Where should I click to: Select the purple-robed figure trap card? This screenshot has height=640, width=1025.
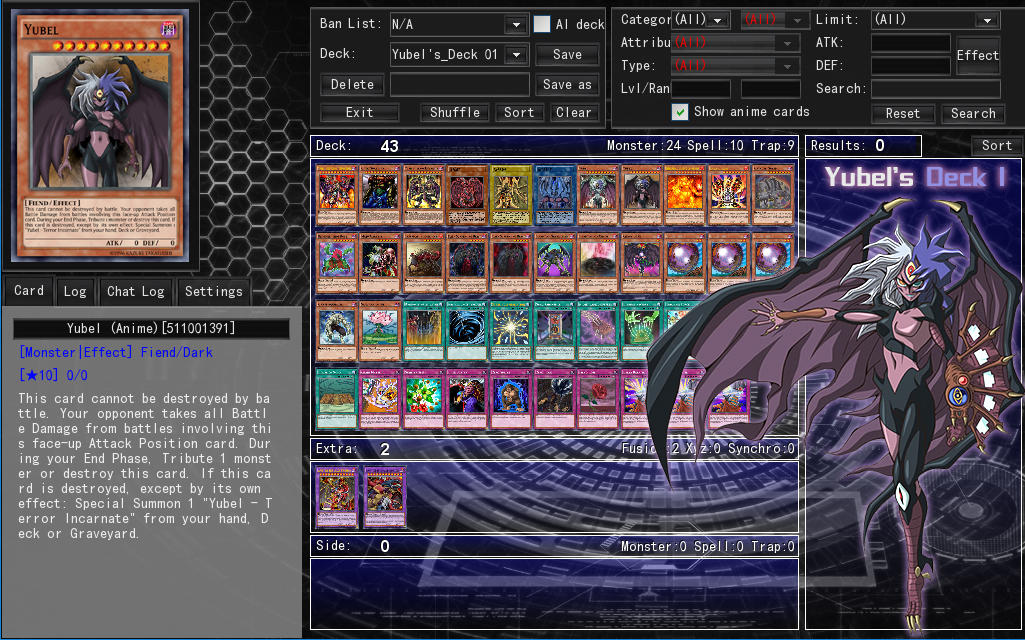467,399
